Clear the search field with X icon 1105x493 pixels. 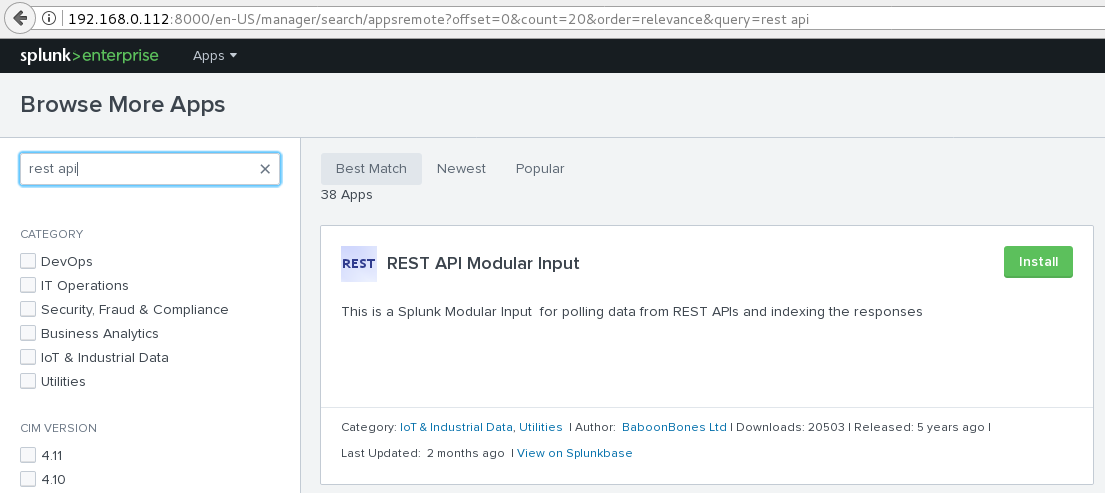265,169
